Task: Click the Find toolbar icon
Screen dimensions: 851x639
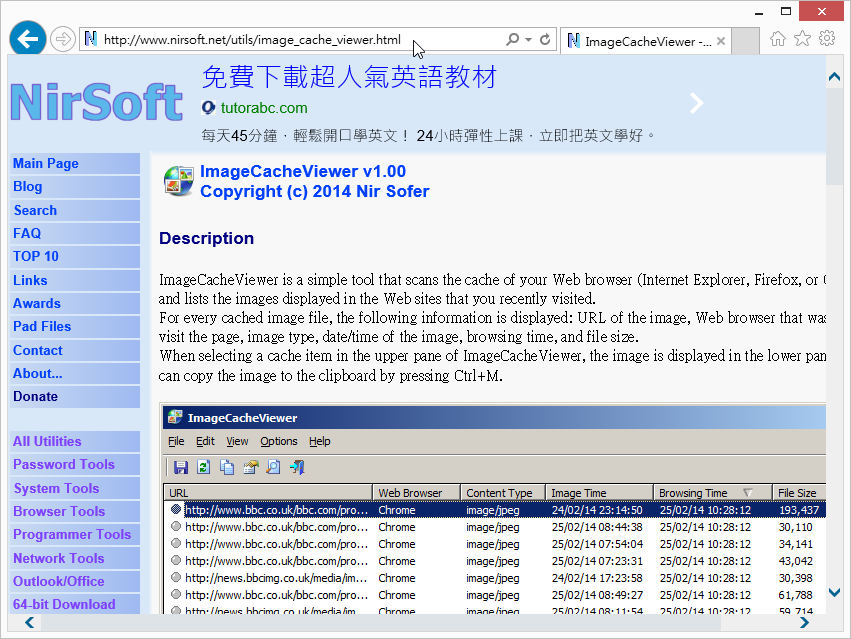Action: 274,467
